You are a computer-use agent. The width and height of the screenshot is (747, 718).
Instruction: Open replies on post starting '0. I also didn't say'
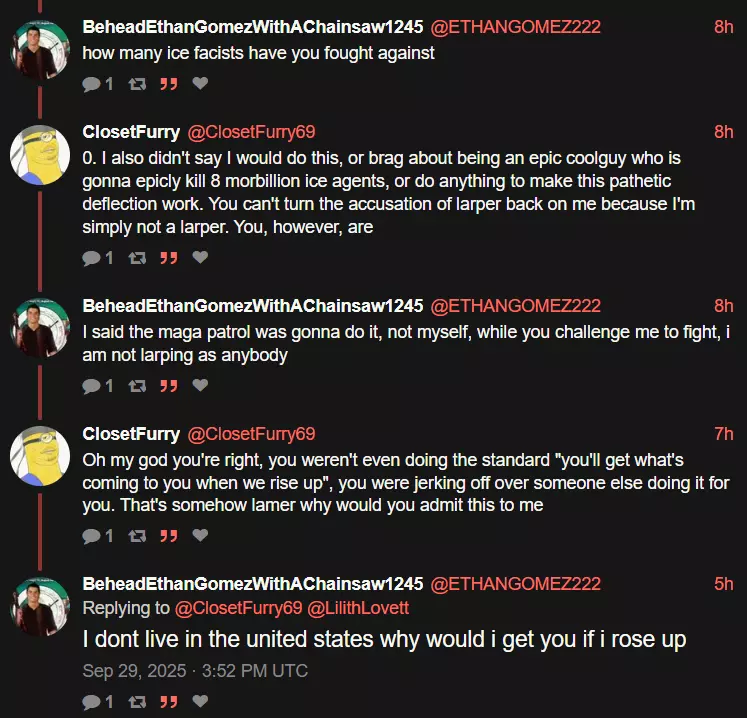click(x=97, y=258)
